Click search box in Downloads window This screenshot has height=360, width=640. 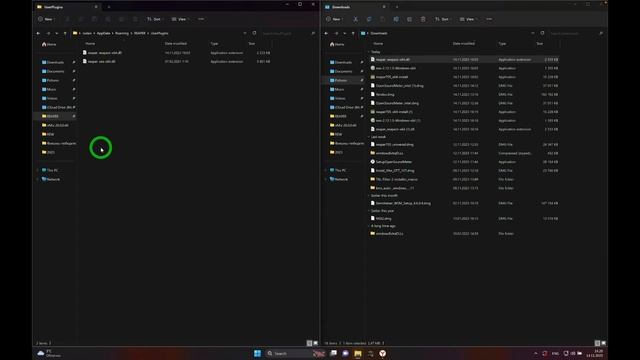[x=576, y=33]
